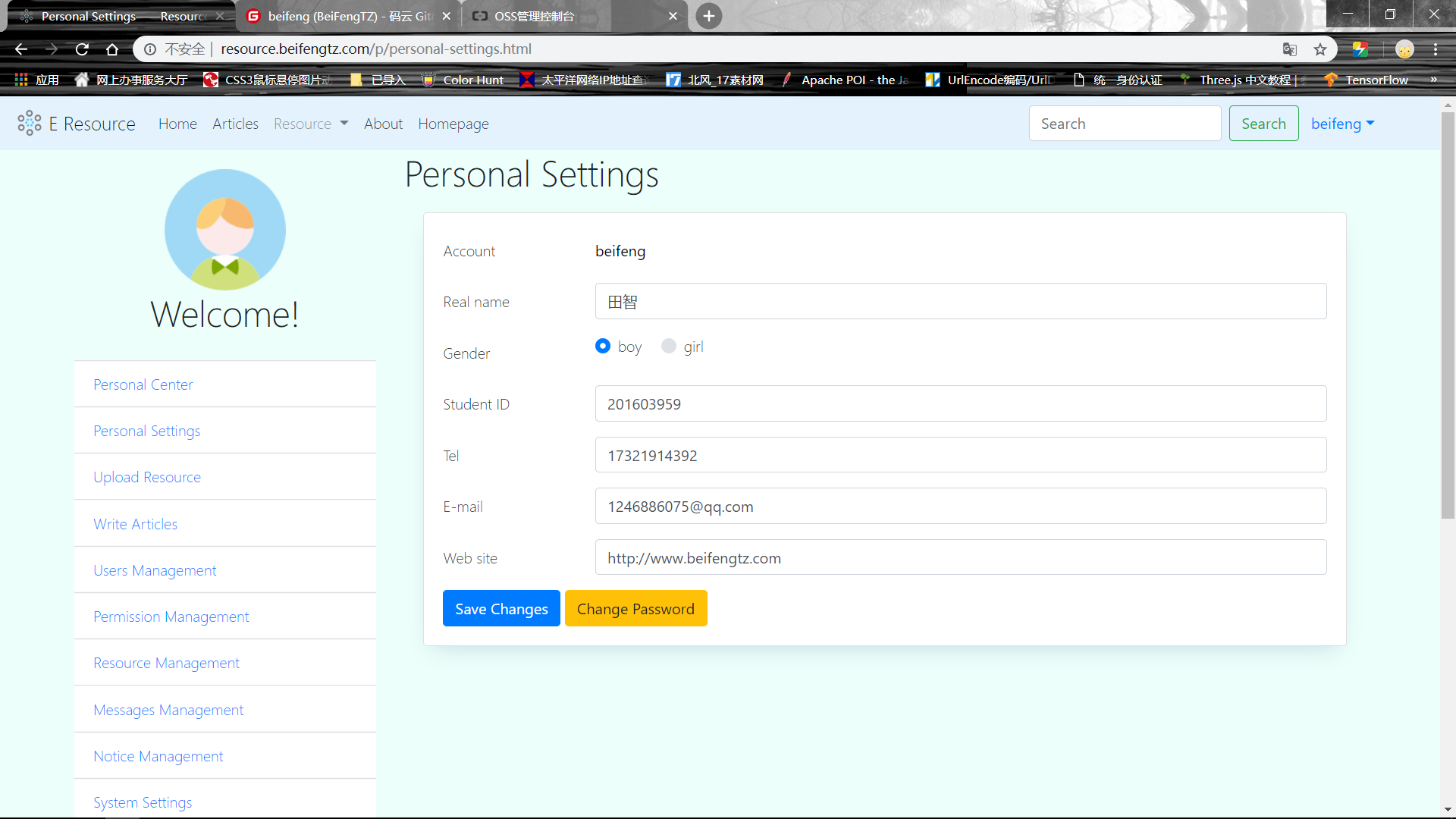Click the browser home icon
Screen dimensions: 1456x819
click(x=112, y=49)
